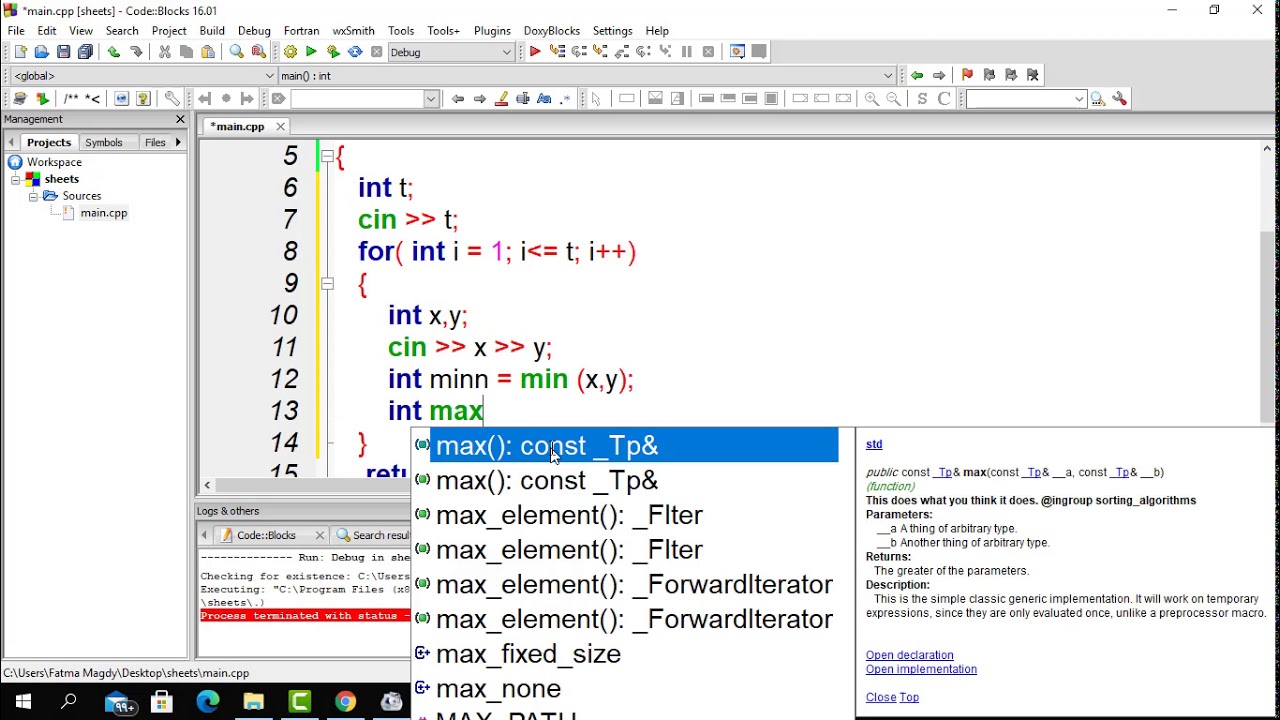The image size is (1280, 720).
Task: Click the Open declaration link
Action: [910, 655]
